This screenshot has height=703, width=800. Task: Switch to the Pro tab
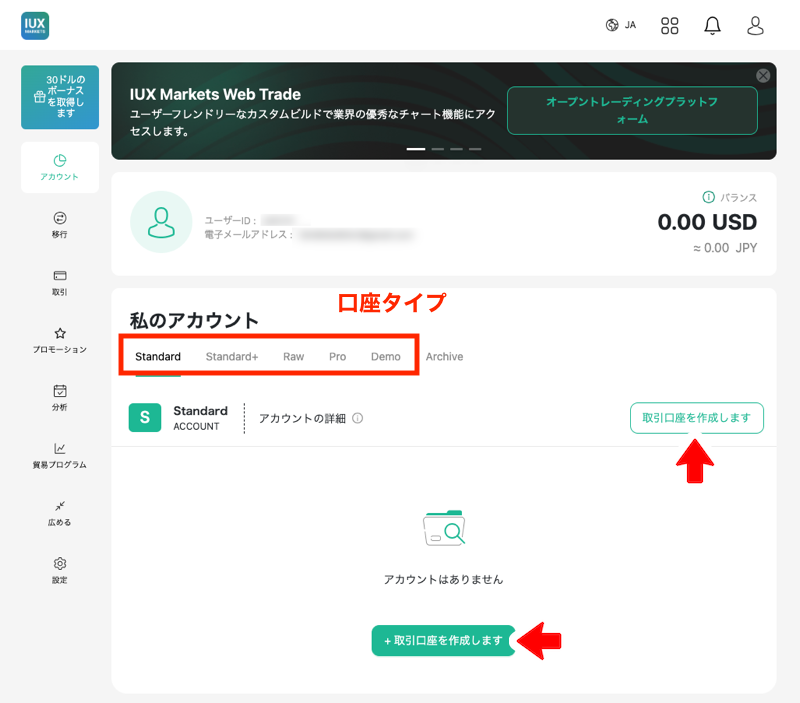coord(337,357)
